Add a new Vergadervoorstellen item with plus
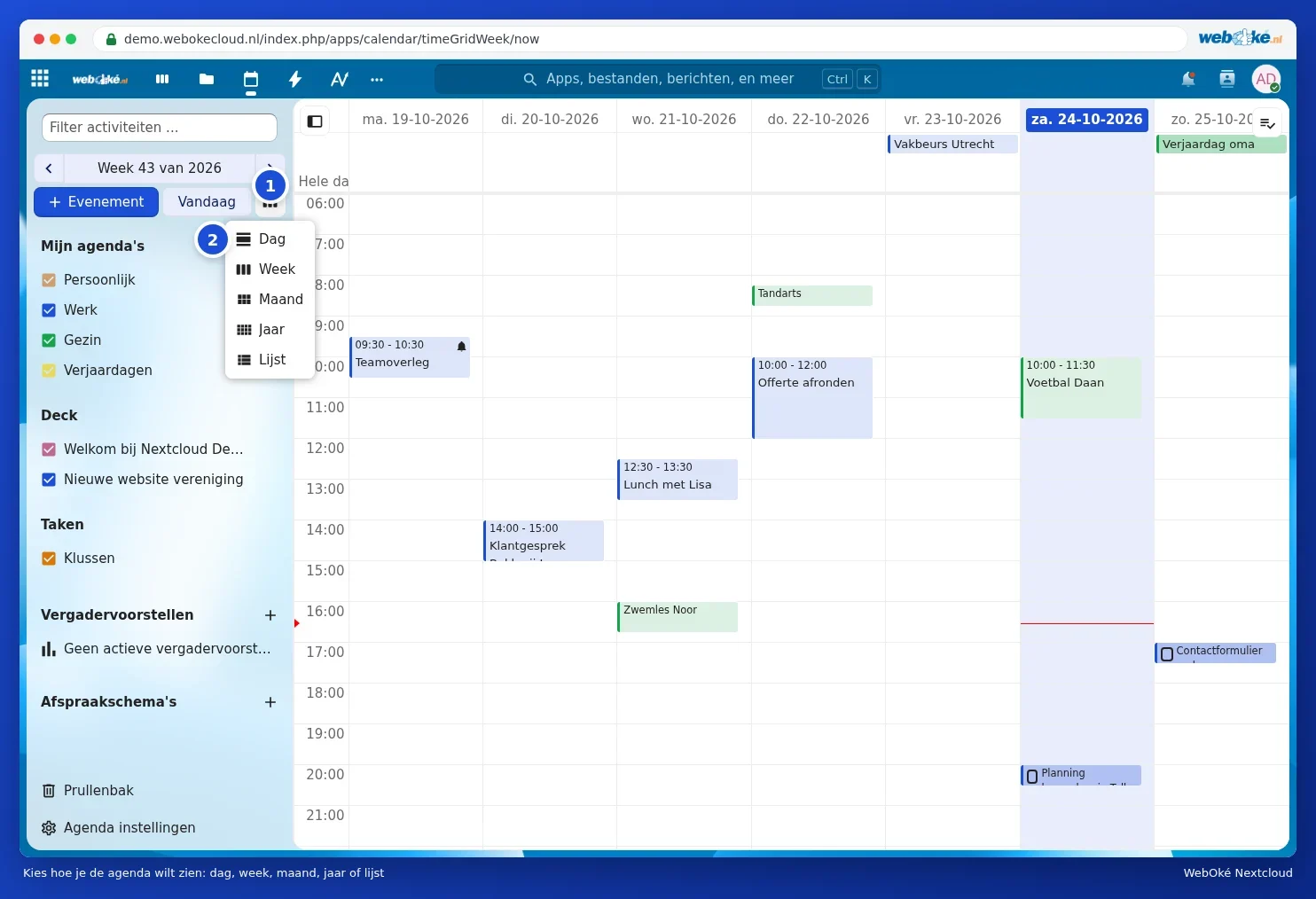This screenshot has height=899, width=1316. coord(270,615)
